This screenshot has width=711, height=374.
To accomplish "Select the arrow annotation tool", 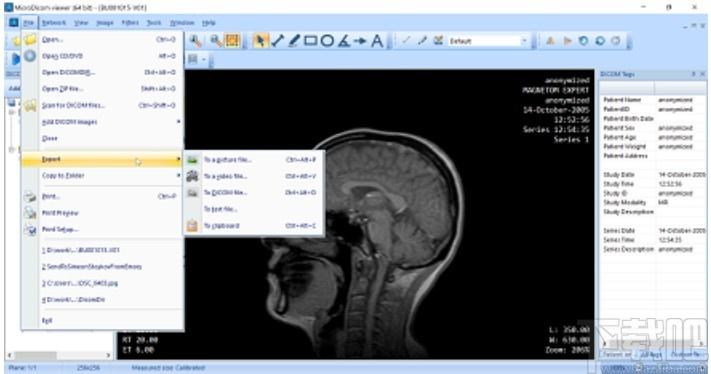I will (360, 41).
